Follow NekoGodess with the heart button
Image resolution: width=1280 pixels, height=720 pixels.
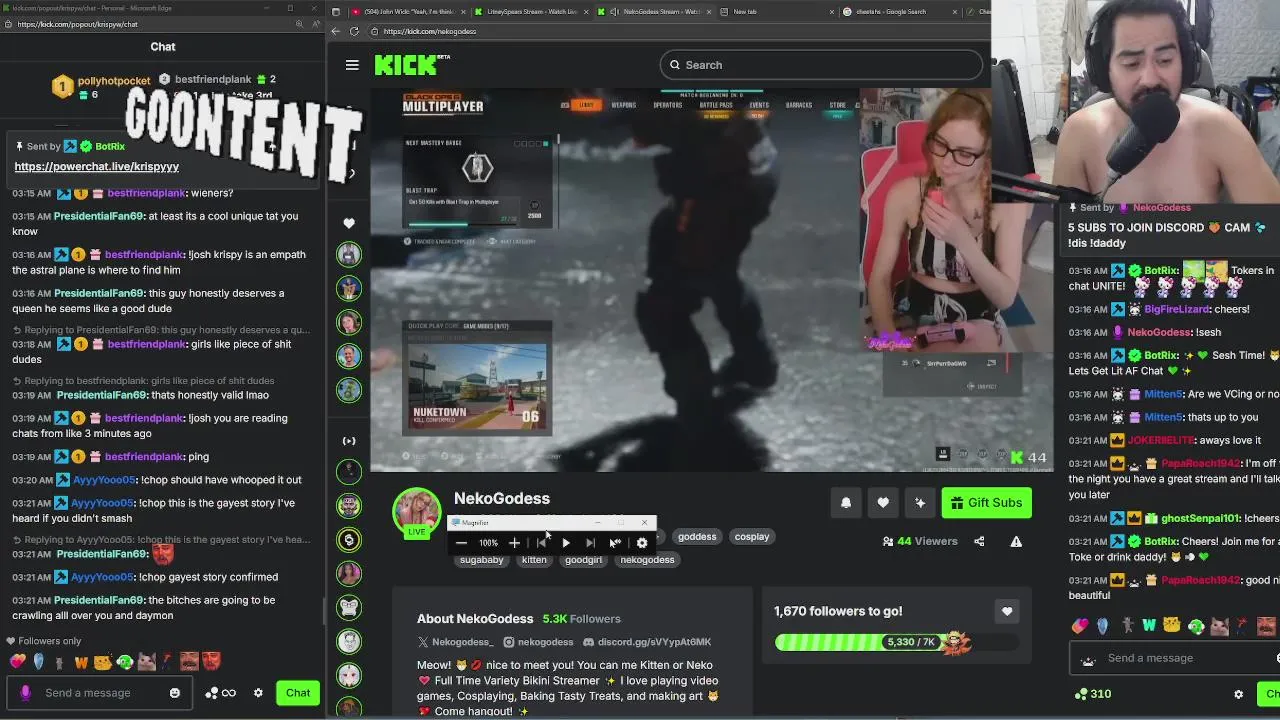click(x=883, y=503)
